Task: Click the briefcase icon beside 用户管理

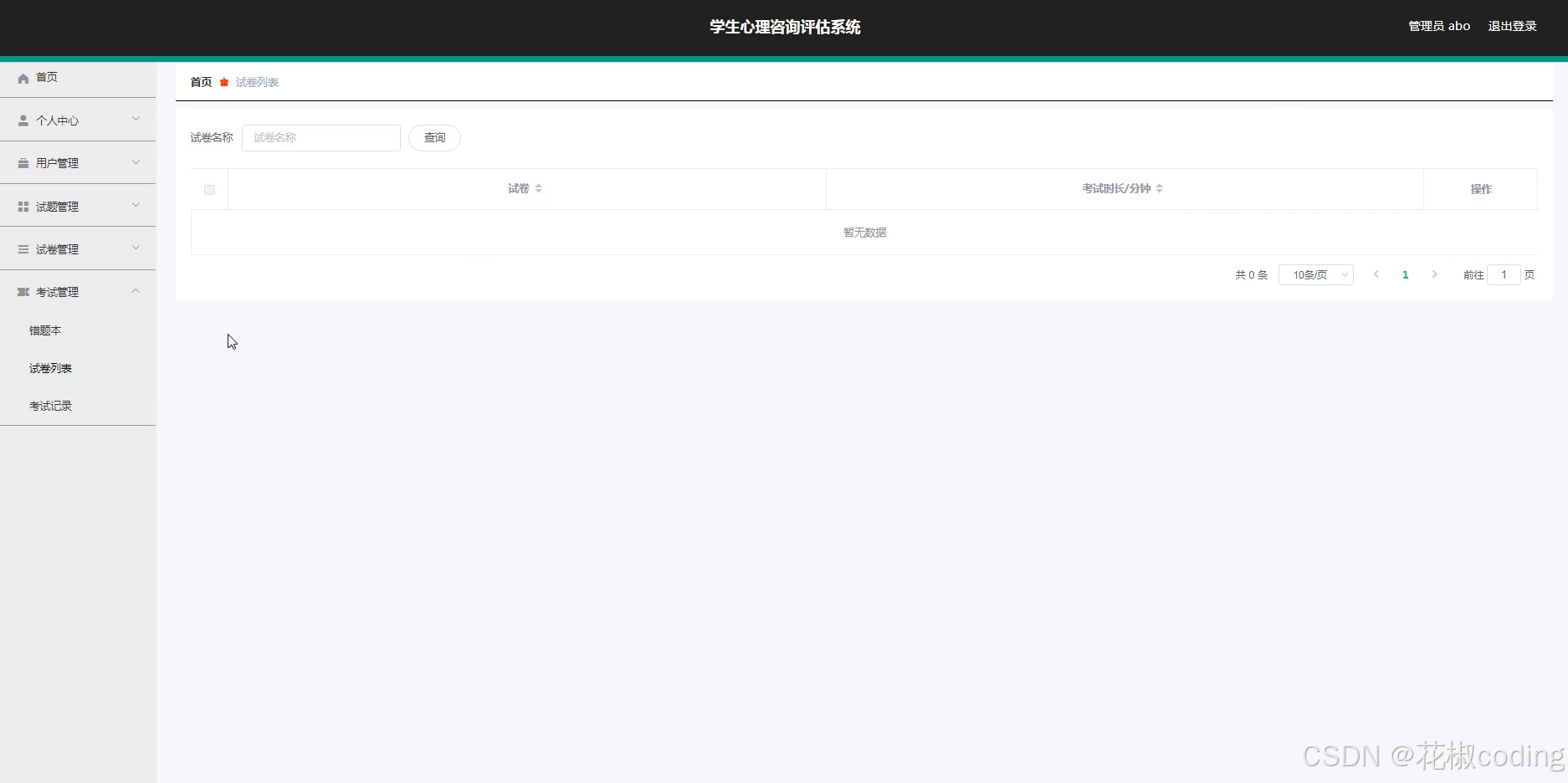Action: coord(23,162)
